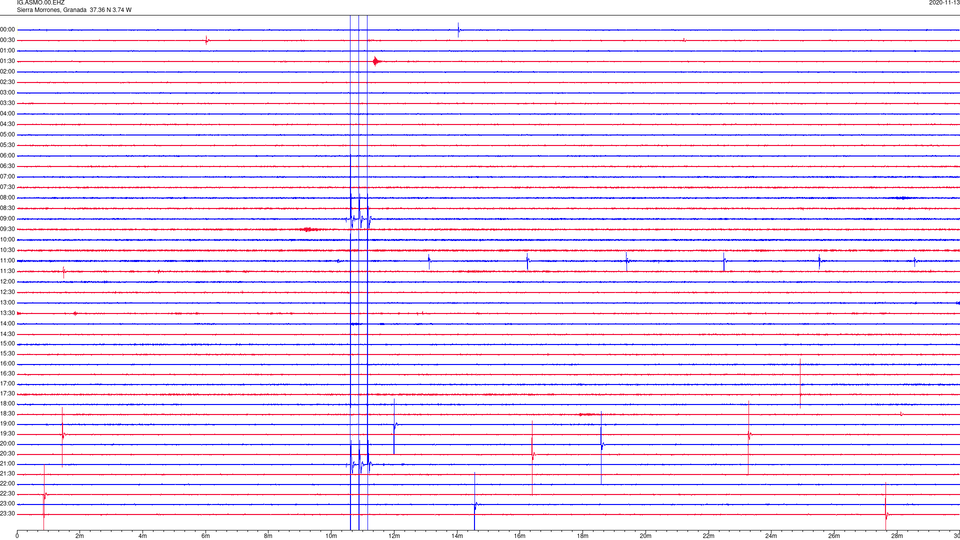Pick the 21:30 time label
The width and height of the screenshot is (960, 540).
pos(8,474)
